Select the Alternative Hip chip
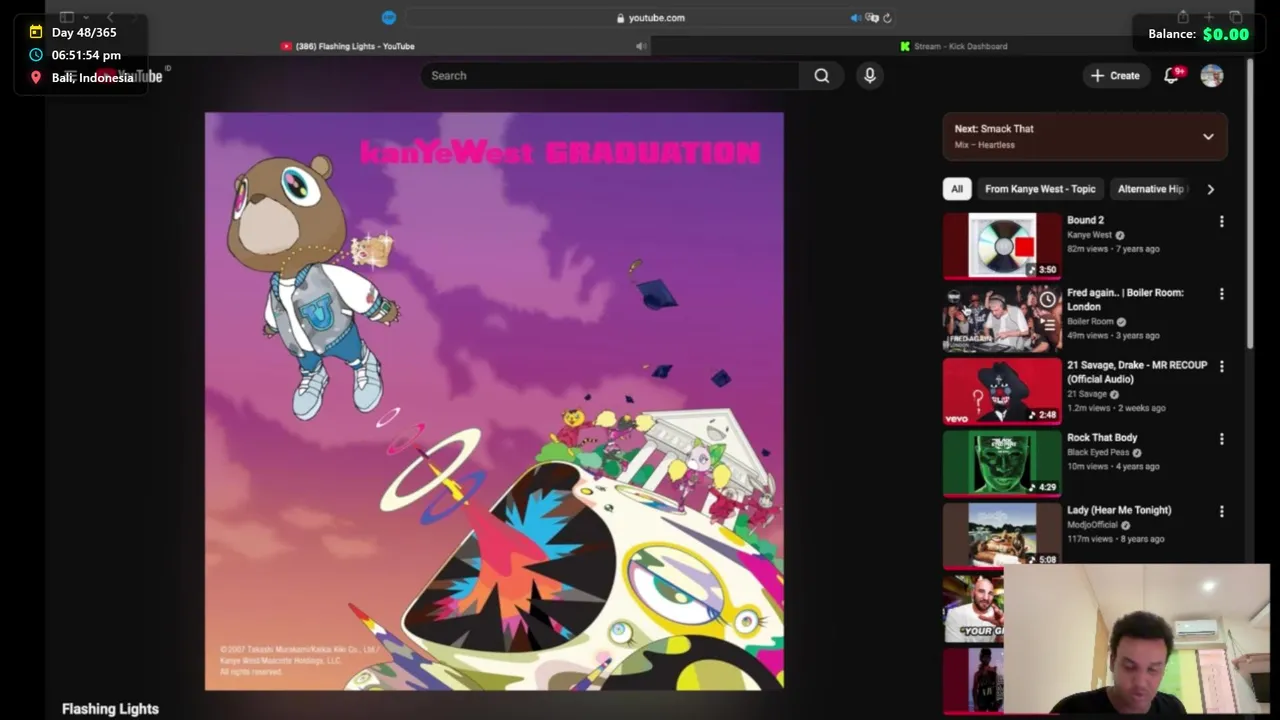 [1151, 189]
